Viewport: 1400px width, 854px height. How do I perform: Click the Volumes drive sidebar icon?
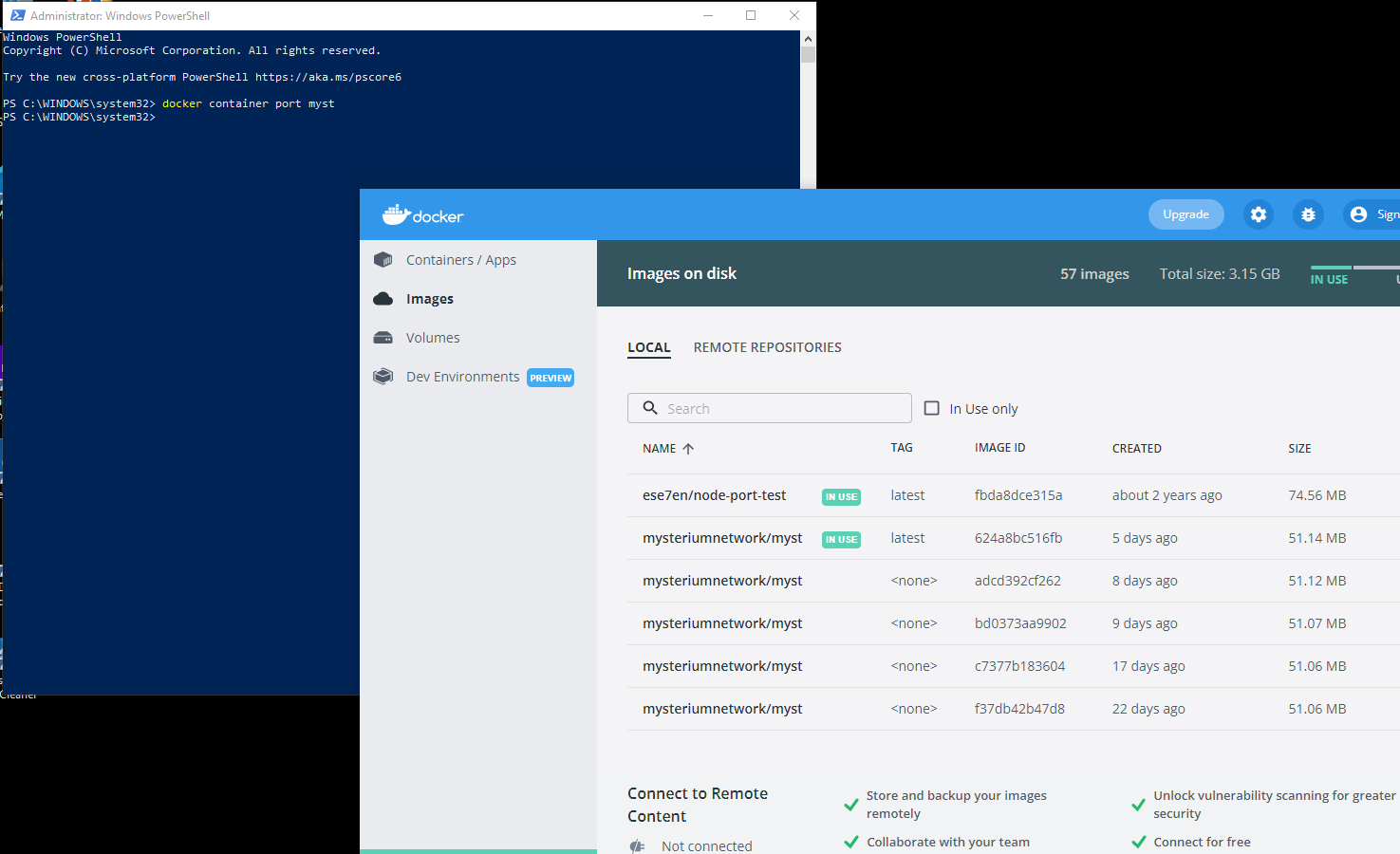coord(383,338)
